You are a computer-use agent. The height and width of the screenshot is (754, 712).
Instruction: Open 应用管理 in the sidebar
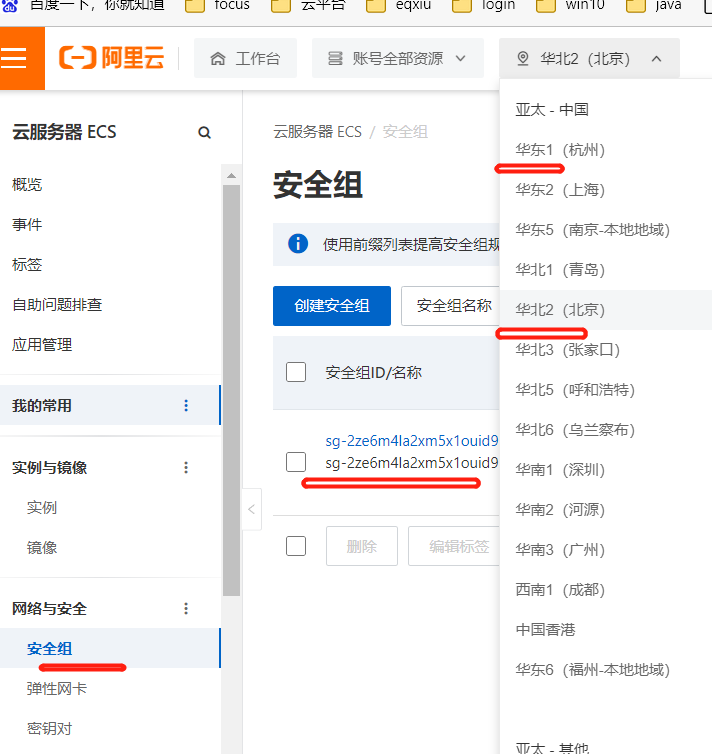[42, 345]
